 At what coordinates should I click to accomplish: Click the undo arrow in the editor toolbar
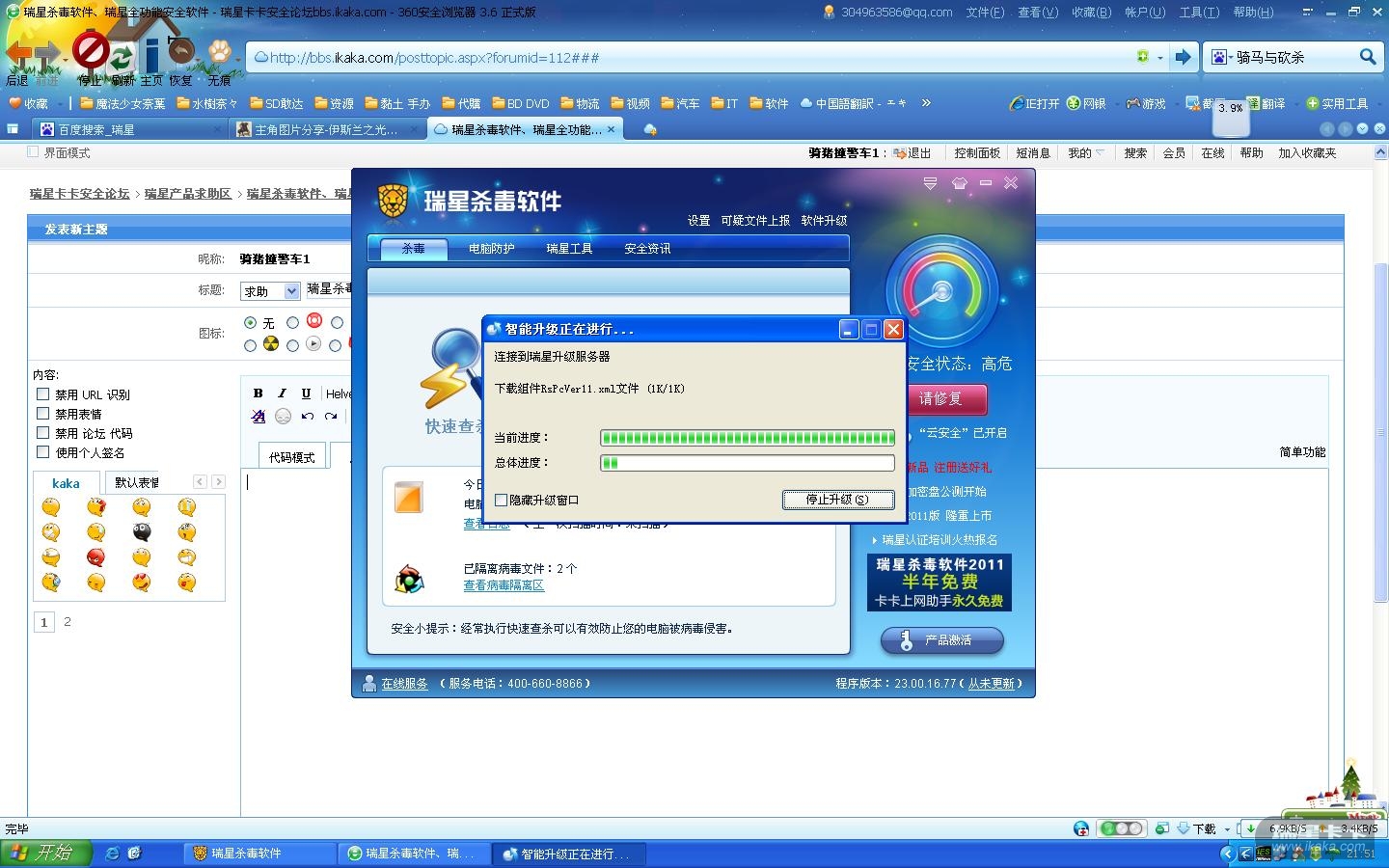307,417
